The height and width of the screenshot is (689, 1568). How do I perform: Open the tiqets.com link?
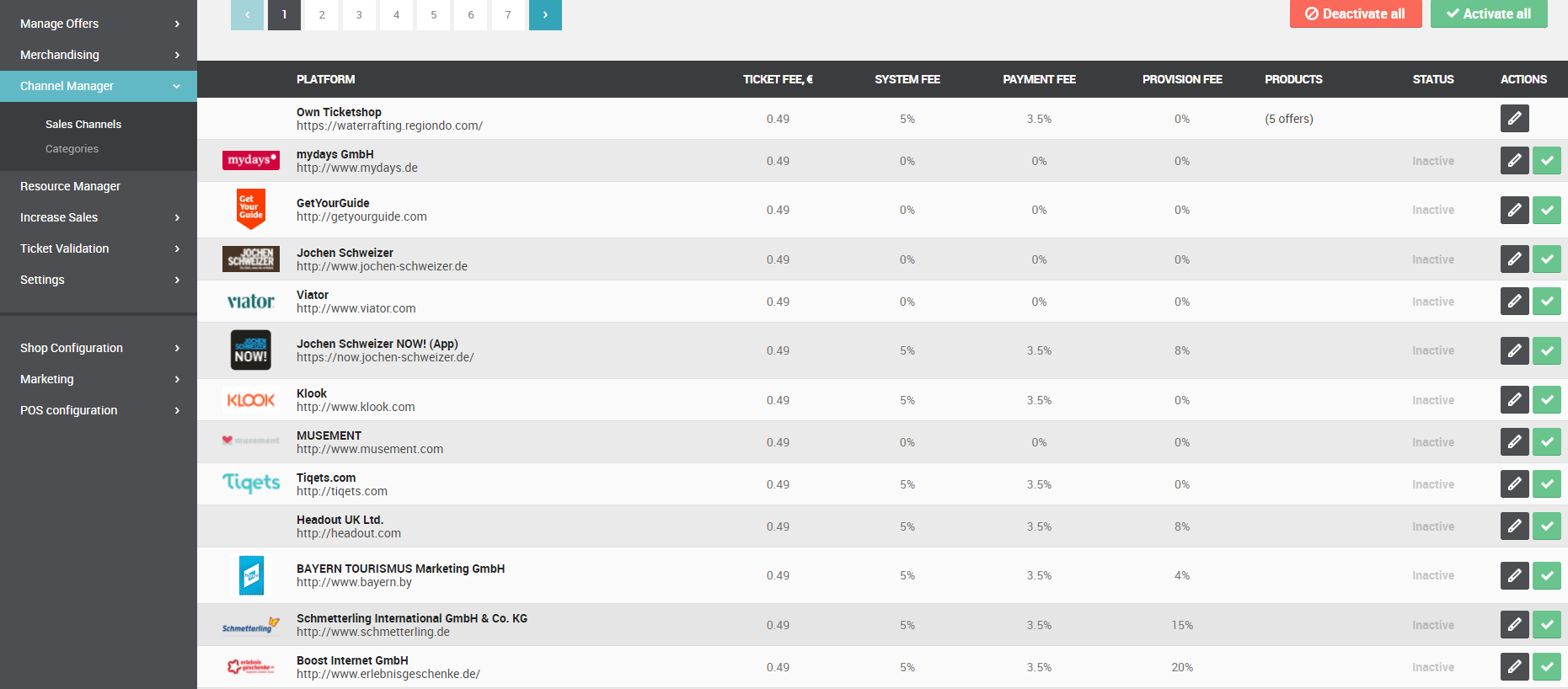342,491
